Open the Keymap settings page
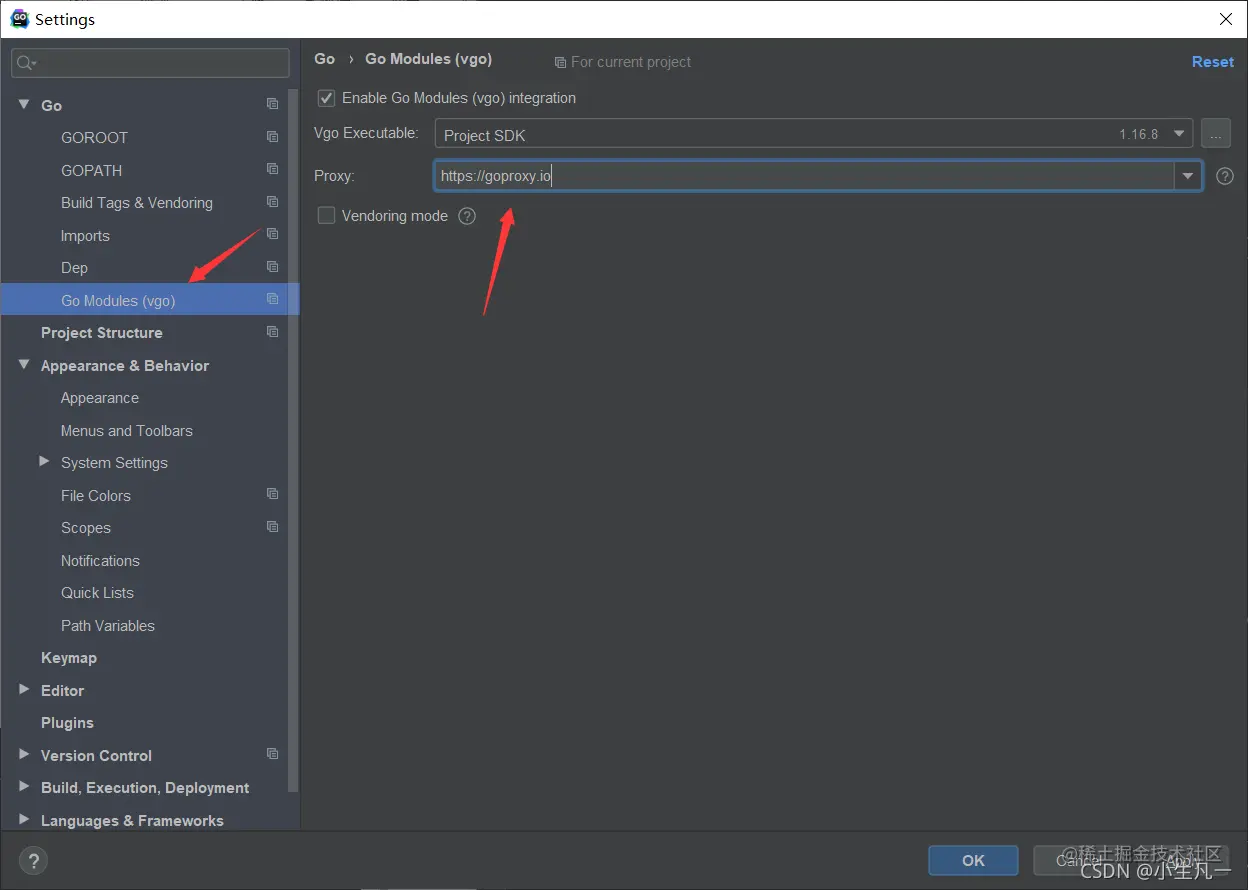This screenshot has width=1248, height=890. (69, 658)
